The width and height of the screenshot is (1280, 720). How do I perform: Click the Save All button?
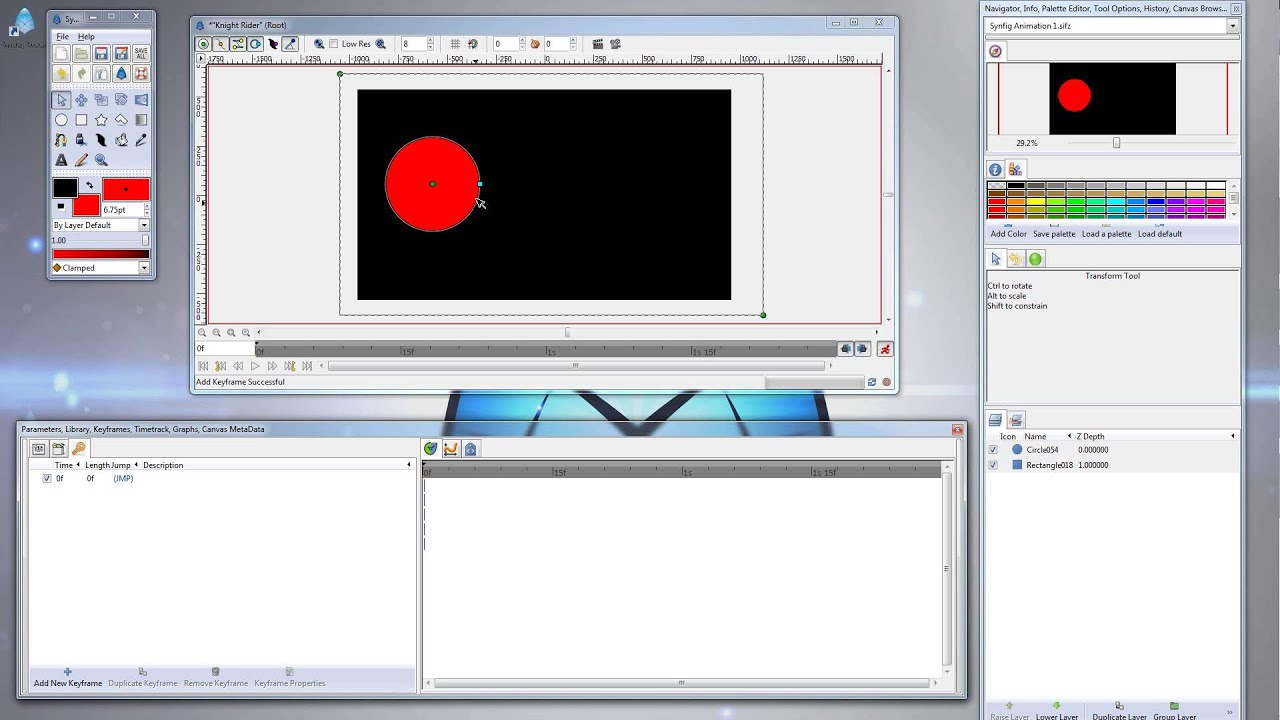pos(141,54)
